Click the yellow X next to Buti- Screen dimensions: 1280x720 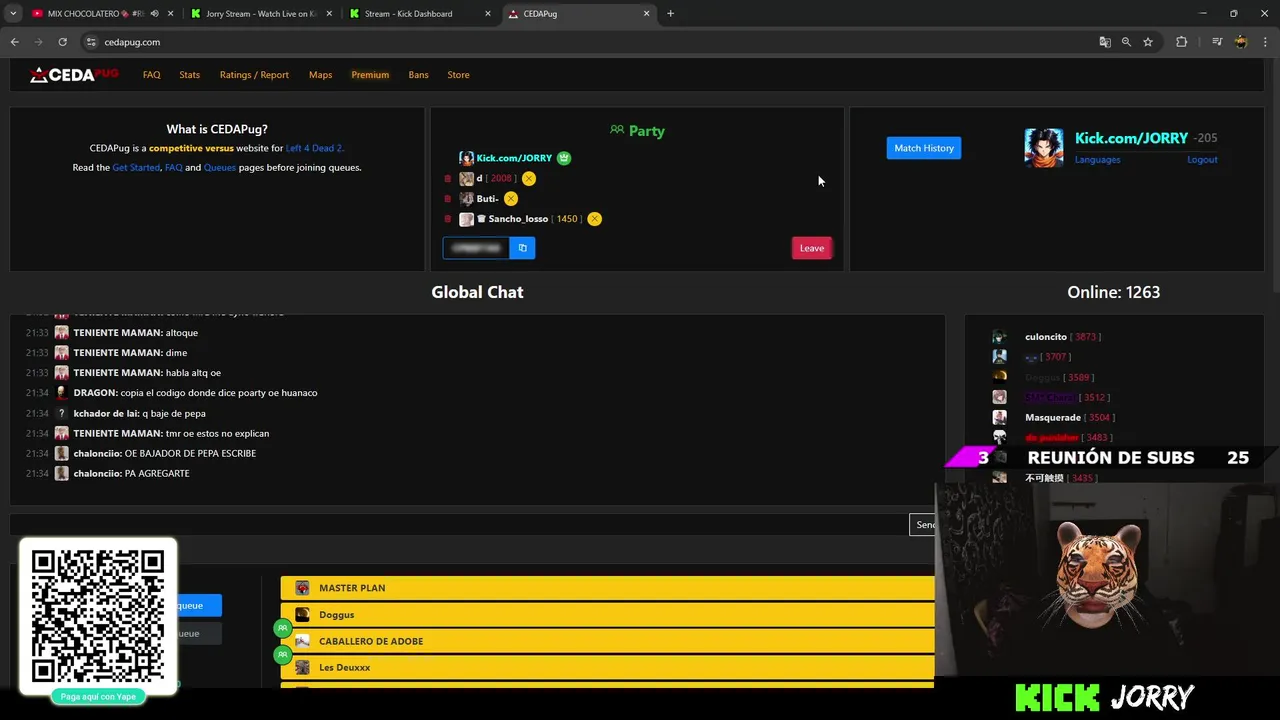coord(511,199)
